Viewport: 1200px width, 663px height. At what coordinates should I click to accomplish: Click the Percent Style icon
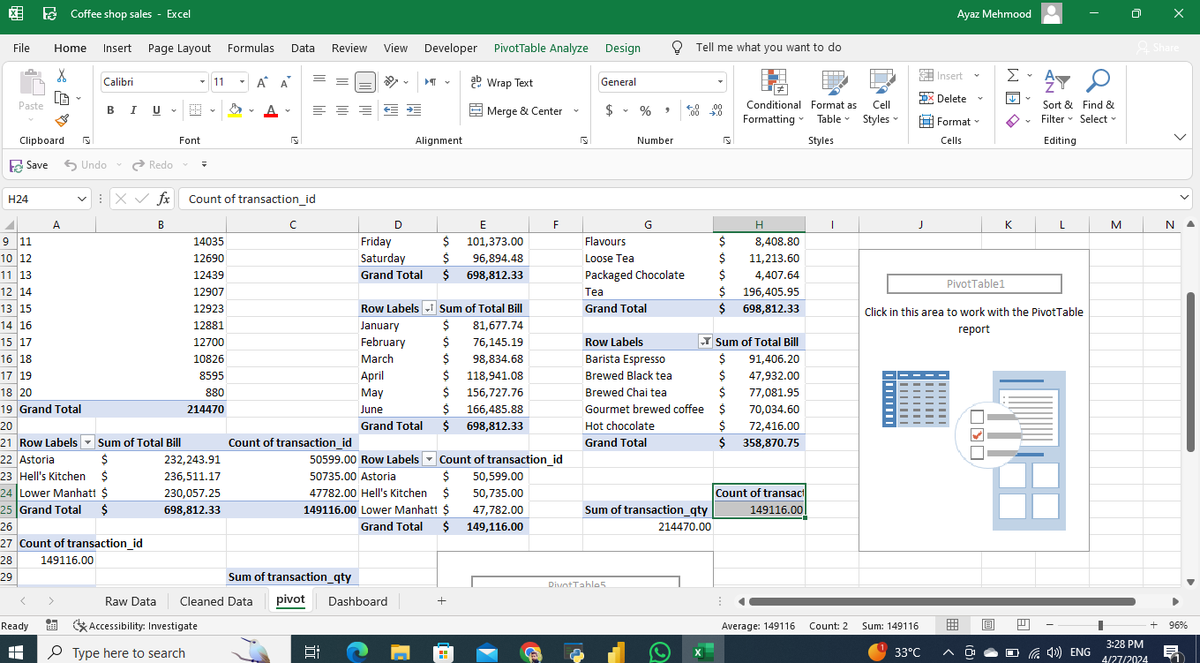tap(646, 111)
